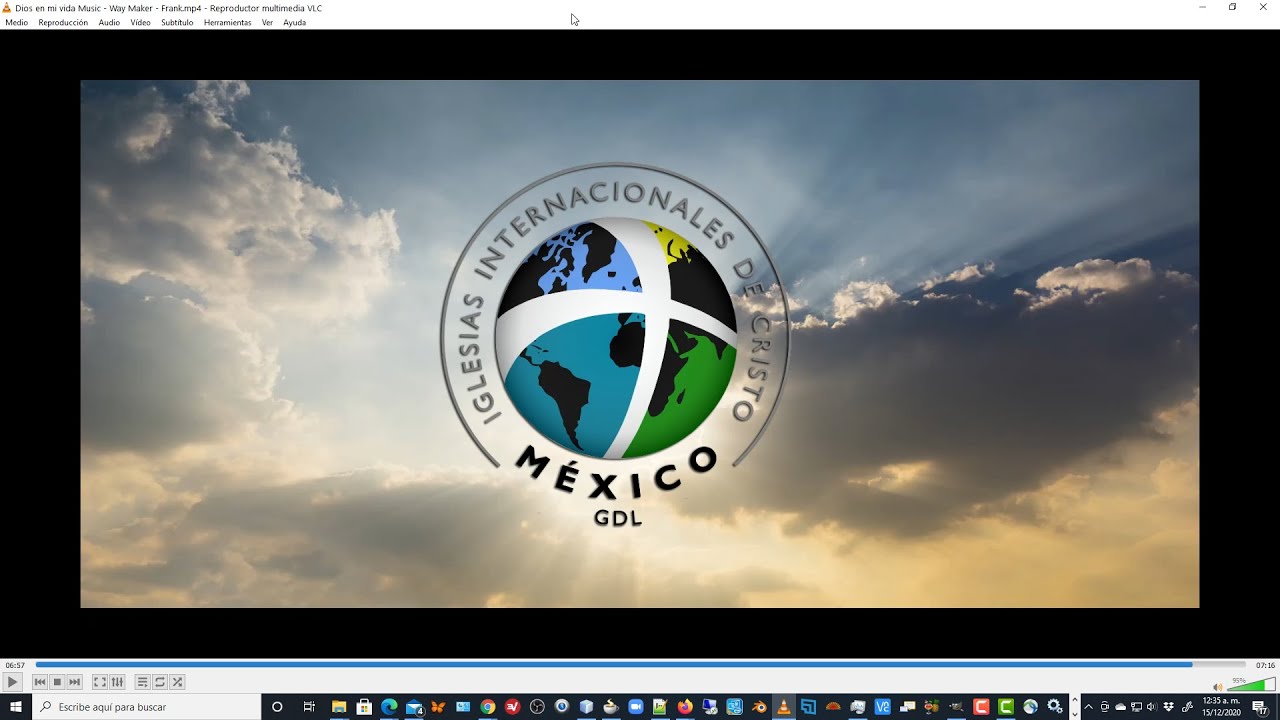Click elapsed time label 06:57

pyautogui.click(x=15, y=665)
